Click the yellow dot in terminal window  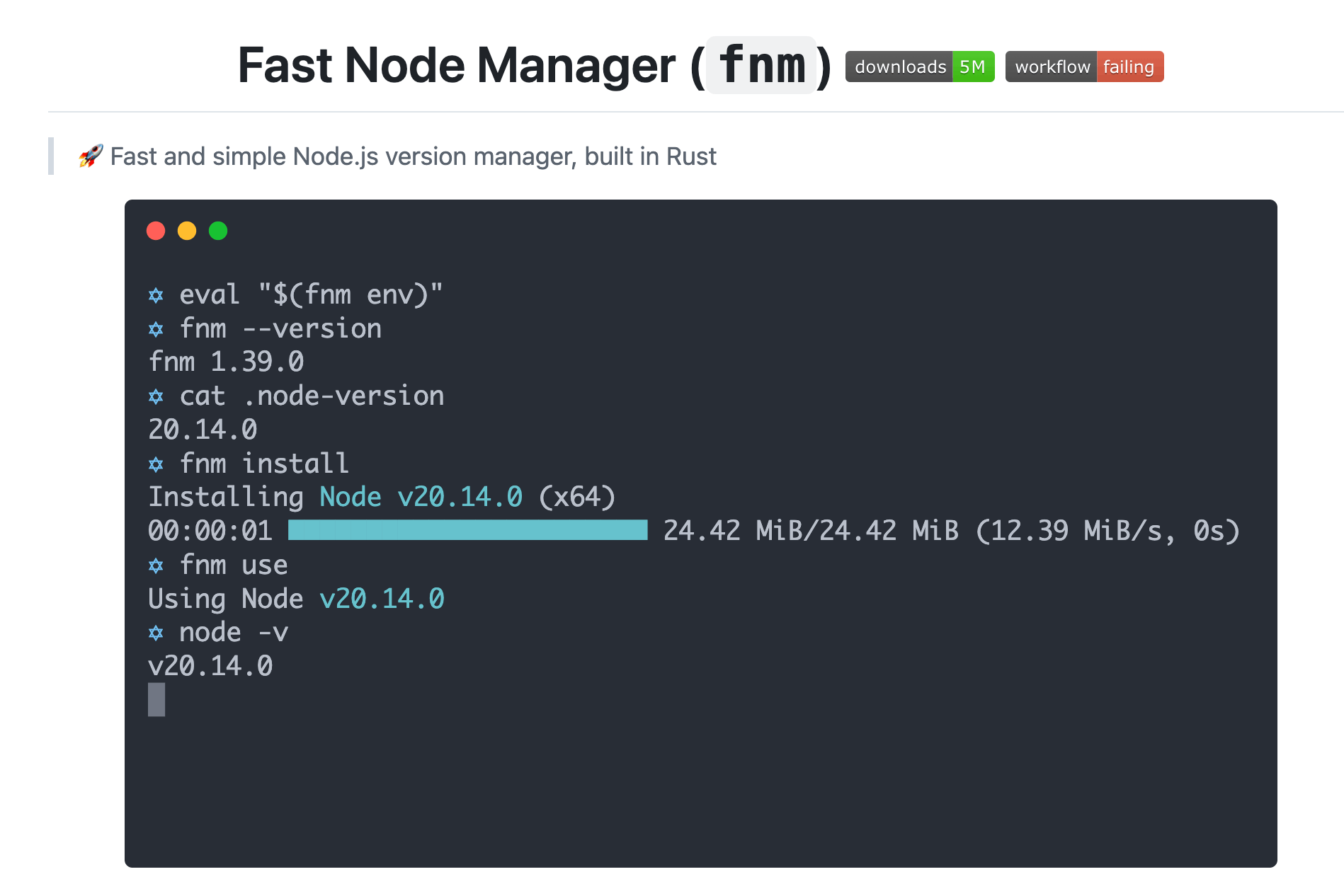point(187,231)
